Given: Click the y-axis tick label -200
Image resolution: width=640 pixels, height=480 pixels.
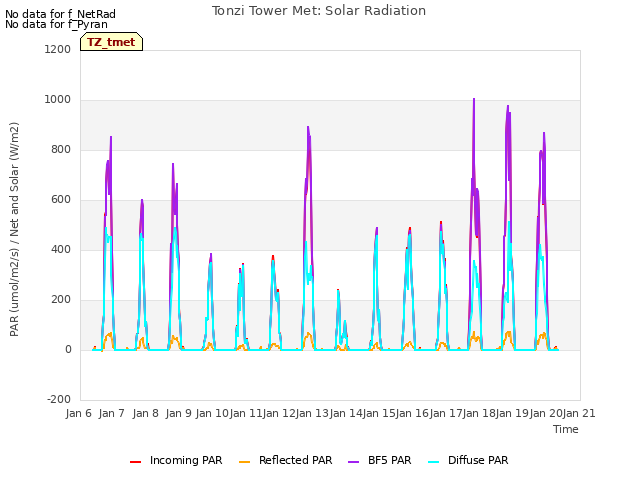Looking at the screenshot, I should click(x=59, y=399).
